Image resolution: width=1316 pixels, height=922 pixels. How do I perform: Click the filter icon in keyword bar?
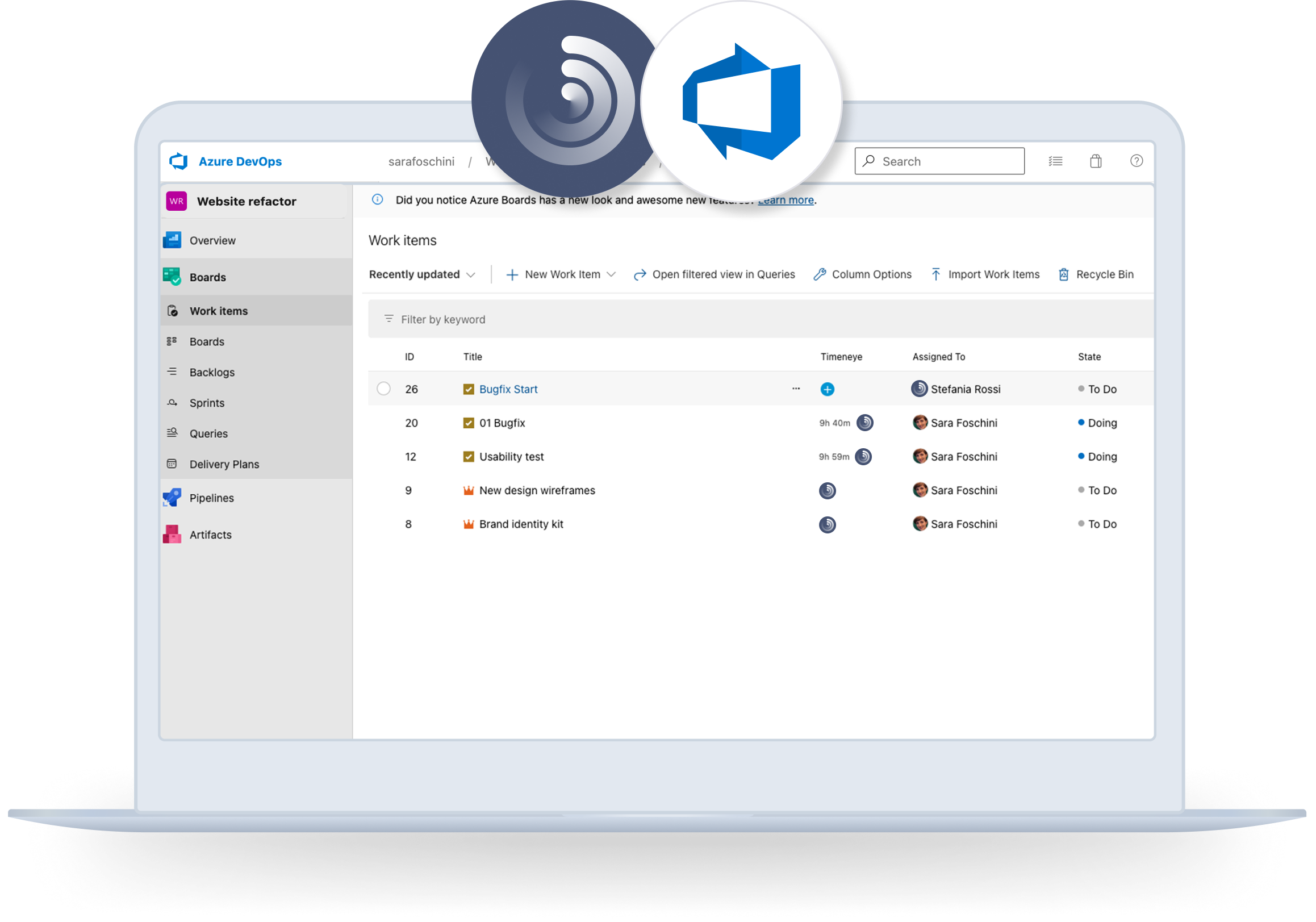pyautogui.click(x=388, y=319)
